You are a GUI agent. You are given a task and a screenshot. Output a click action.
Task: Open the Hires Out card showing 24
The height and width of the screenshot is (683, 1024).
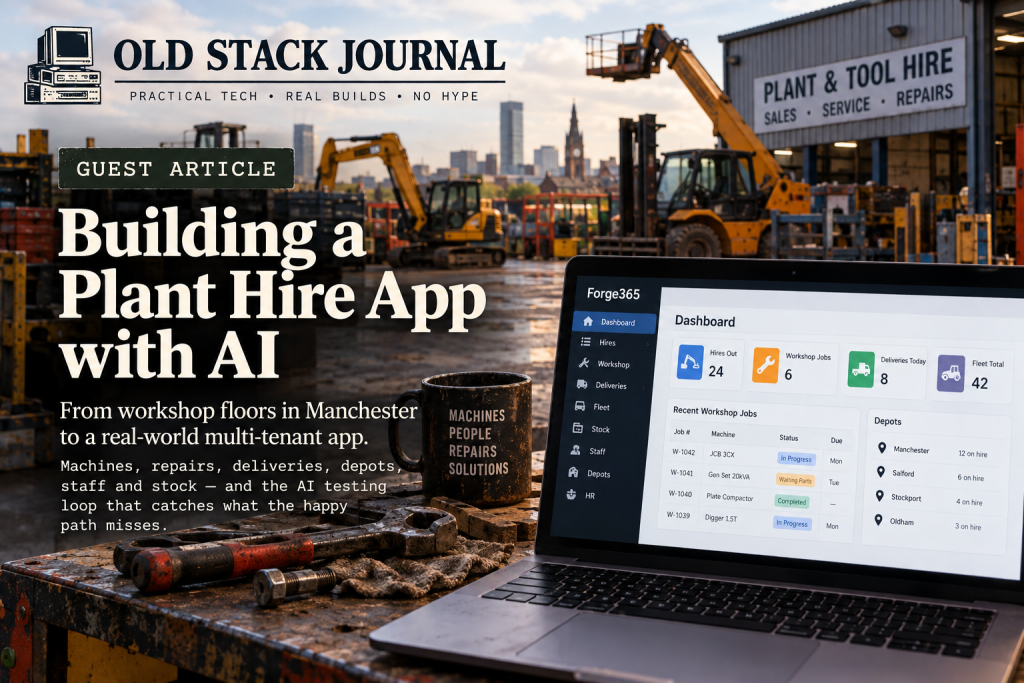[x=708, y=363]
